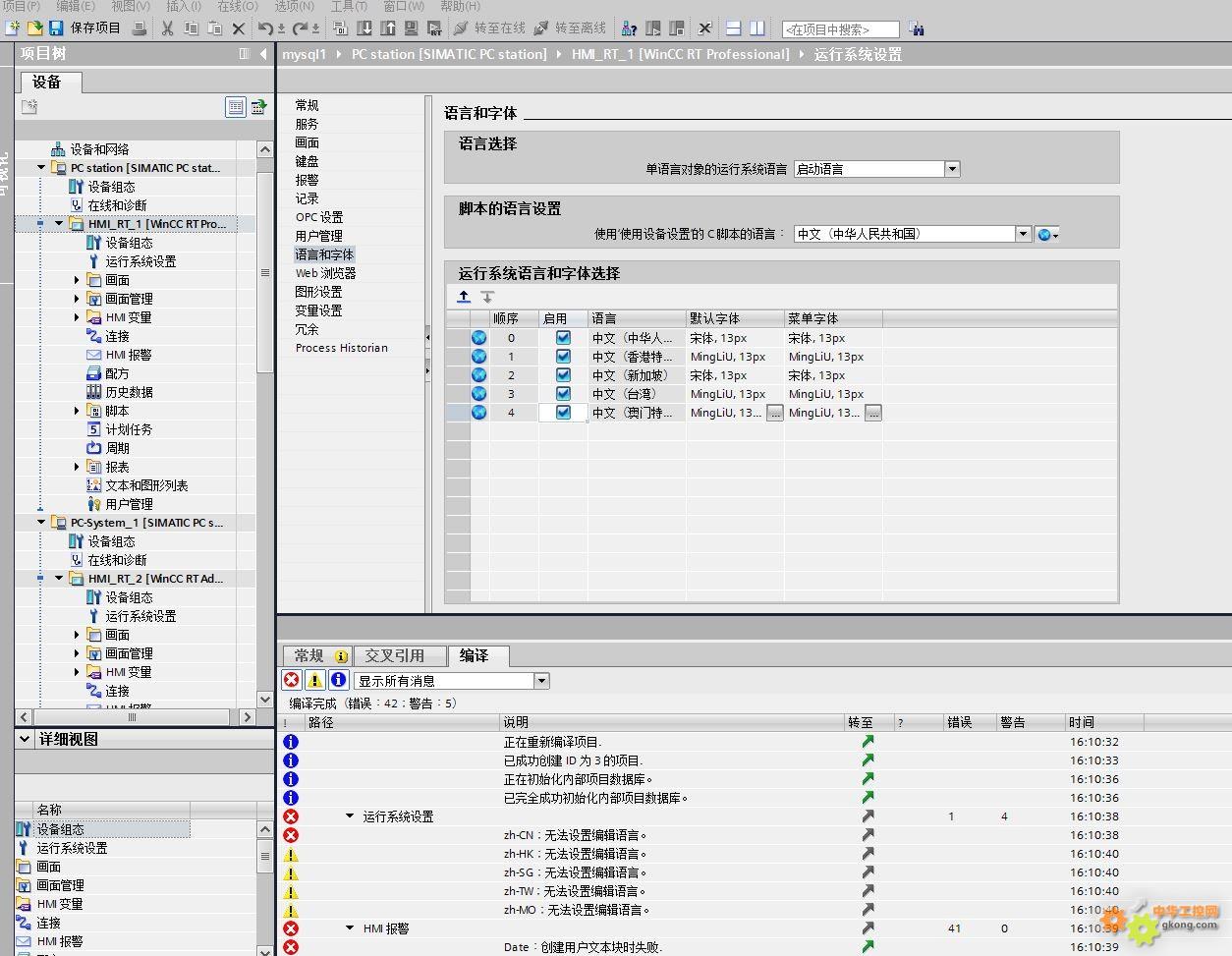Screen dimensions: 1232x956
Task: Collapse project tree with left arrow icon
Action: pos(263,54)
